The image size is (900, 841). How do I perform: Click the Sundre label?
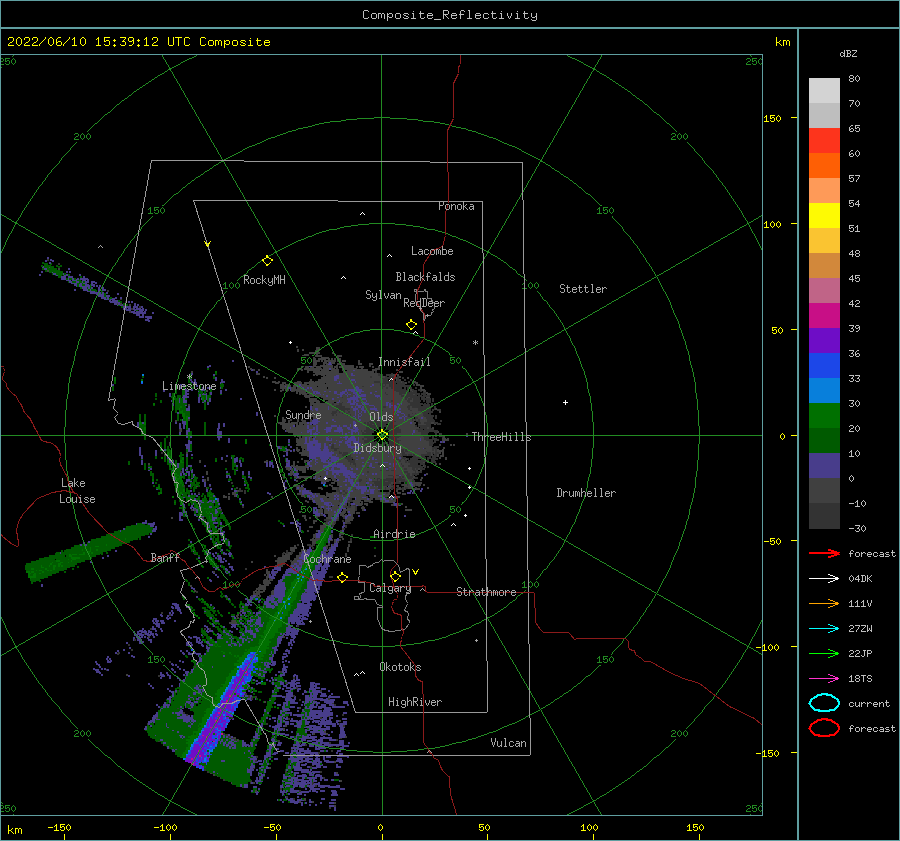click(x=303, y=415)
